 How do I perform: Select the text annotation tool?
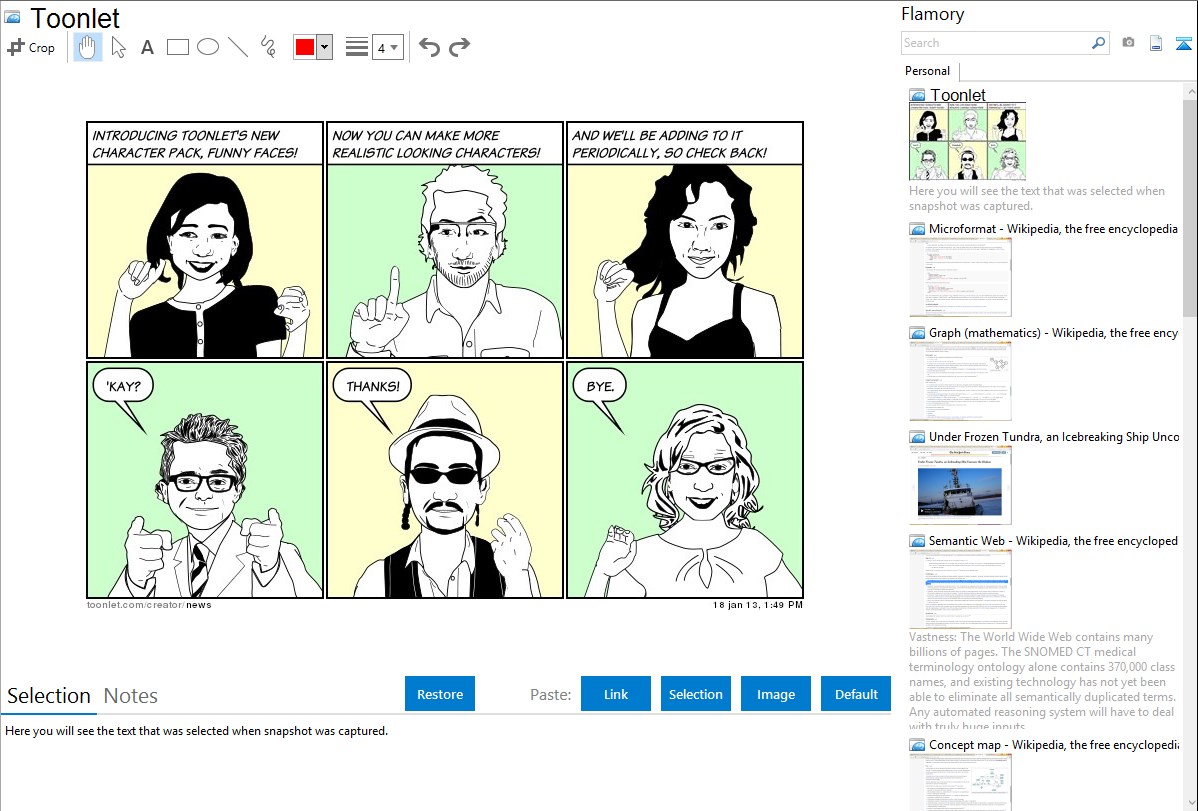tap(147, 47)
